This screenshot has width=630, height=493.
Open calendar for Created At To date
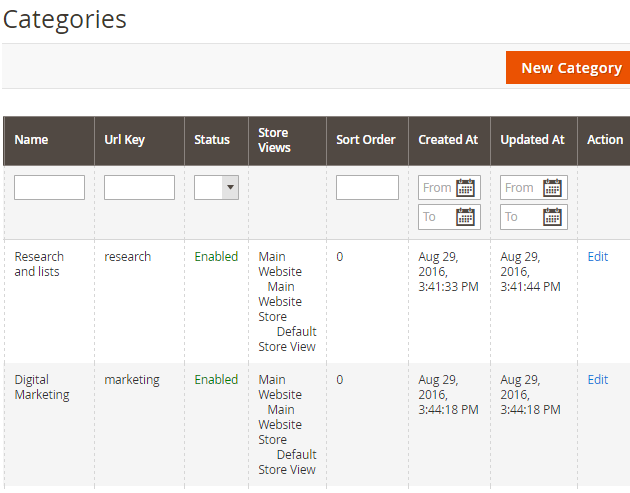tap(465, 217)
